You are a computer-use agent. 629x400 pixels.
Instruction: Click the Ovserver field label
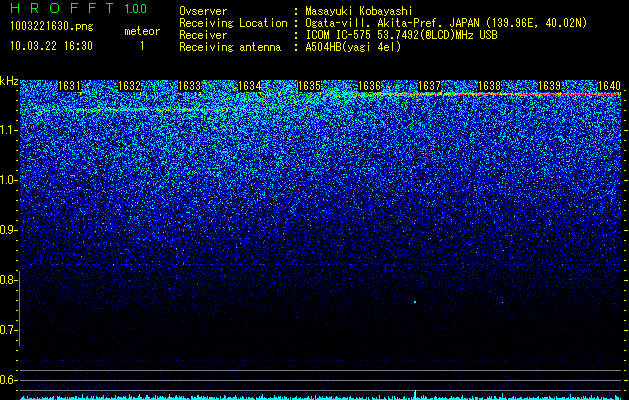(203, 11)
